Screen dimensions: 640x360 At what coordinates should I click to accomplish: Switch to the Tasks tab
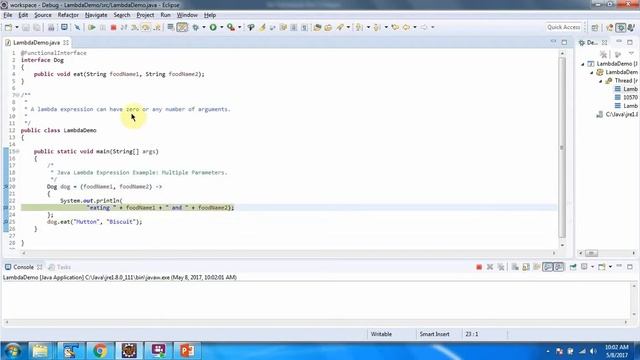click(x=60, y=267)
